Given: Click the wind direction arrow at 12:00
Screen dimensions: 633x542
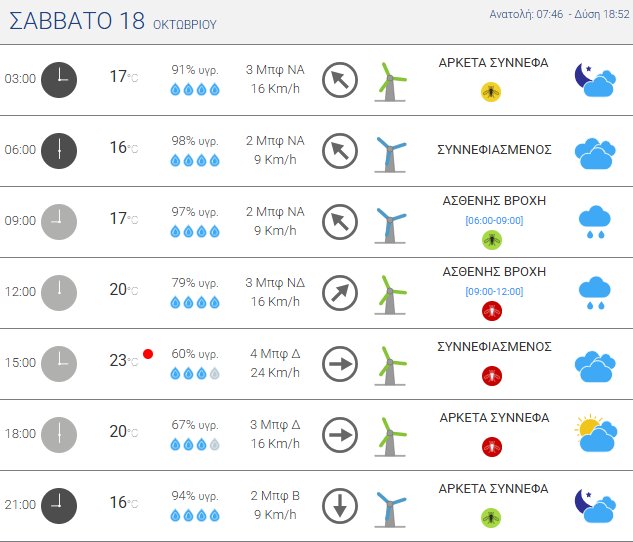Looking at the screenshot, I should [340, 292].
